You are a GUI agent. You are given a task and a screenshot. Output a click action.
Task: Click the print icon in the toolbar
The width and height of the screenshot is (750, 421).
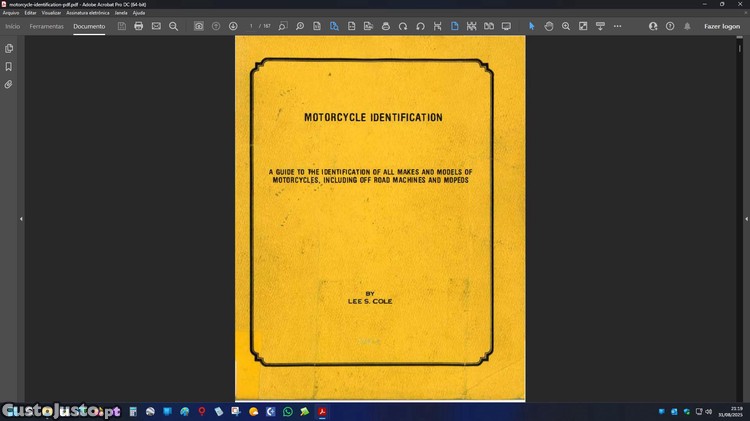[x=139, y=26]
